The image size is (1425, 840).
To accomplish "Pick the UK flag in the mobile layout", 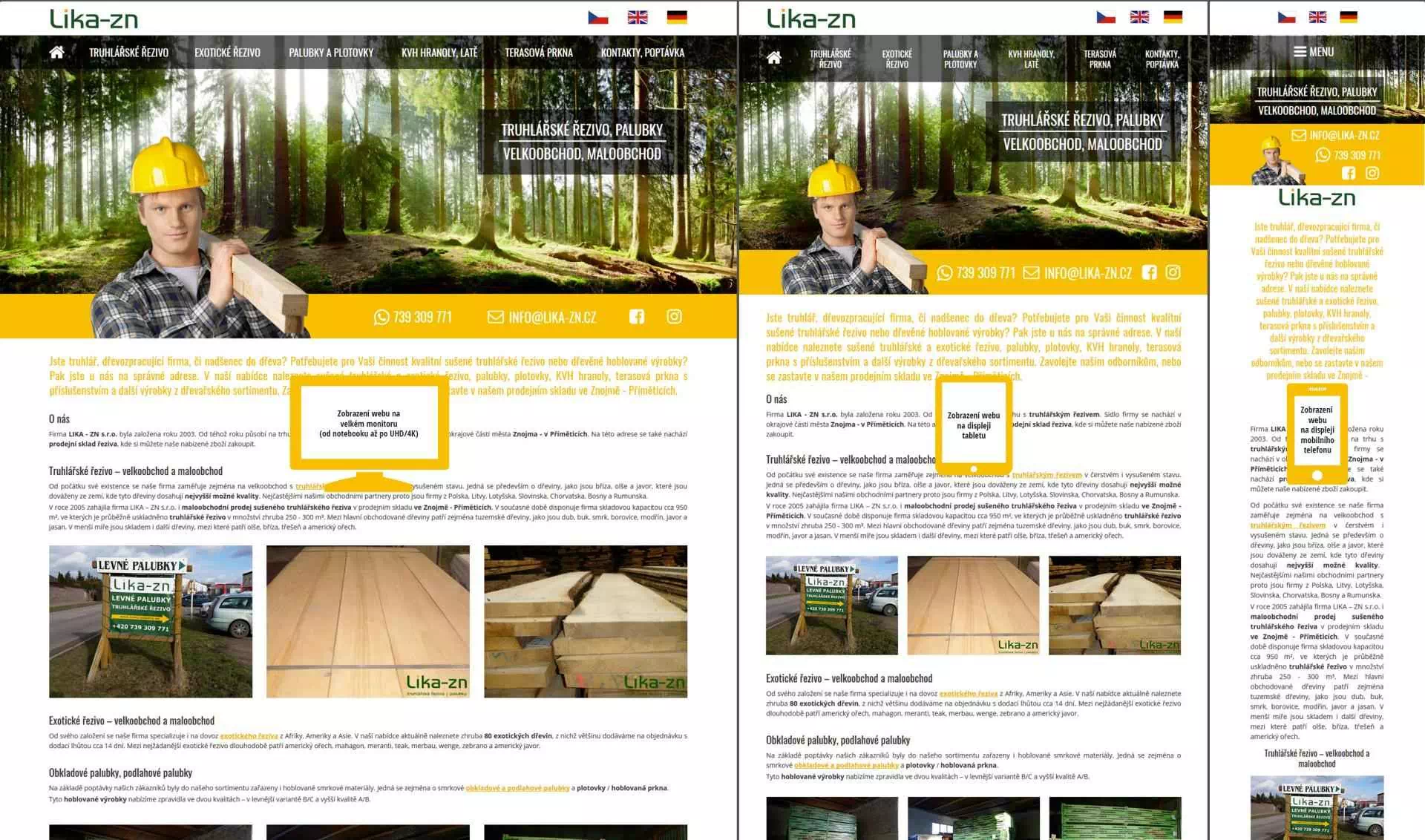I will click(x=1317, y=17).
